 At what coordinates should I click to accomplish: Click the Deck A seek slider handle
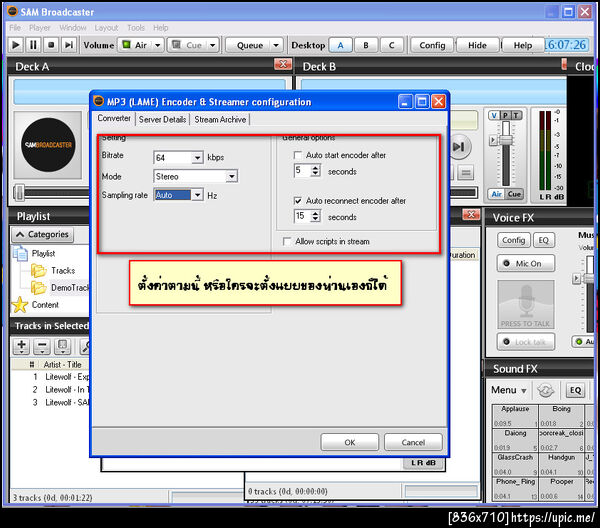click(x=19, y=192)
